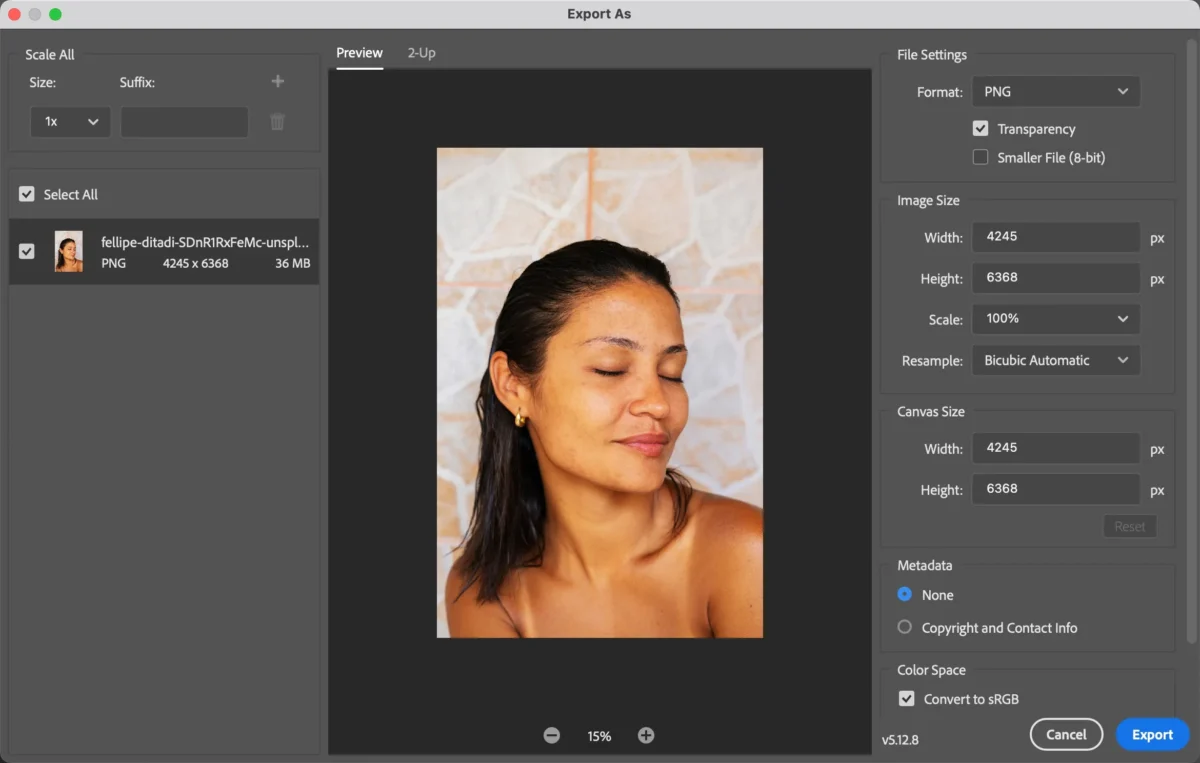The image size is (1200, 763).
Task: Choose None metadata radio button
Action: 905,595
